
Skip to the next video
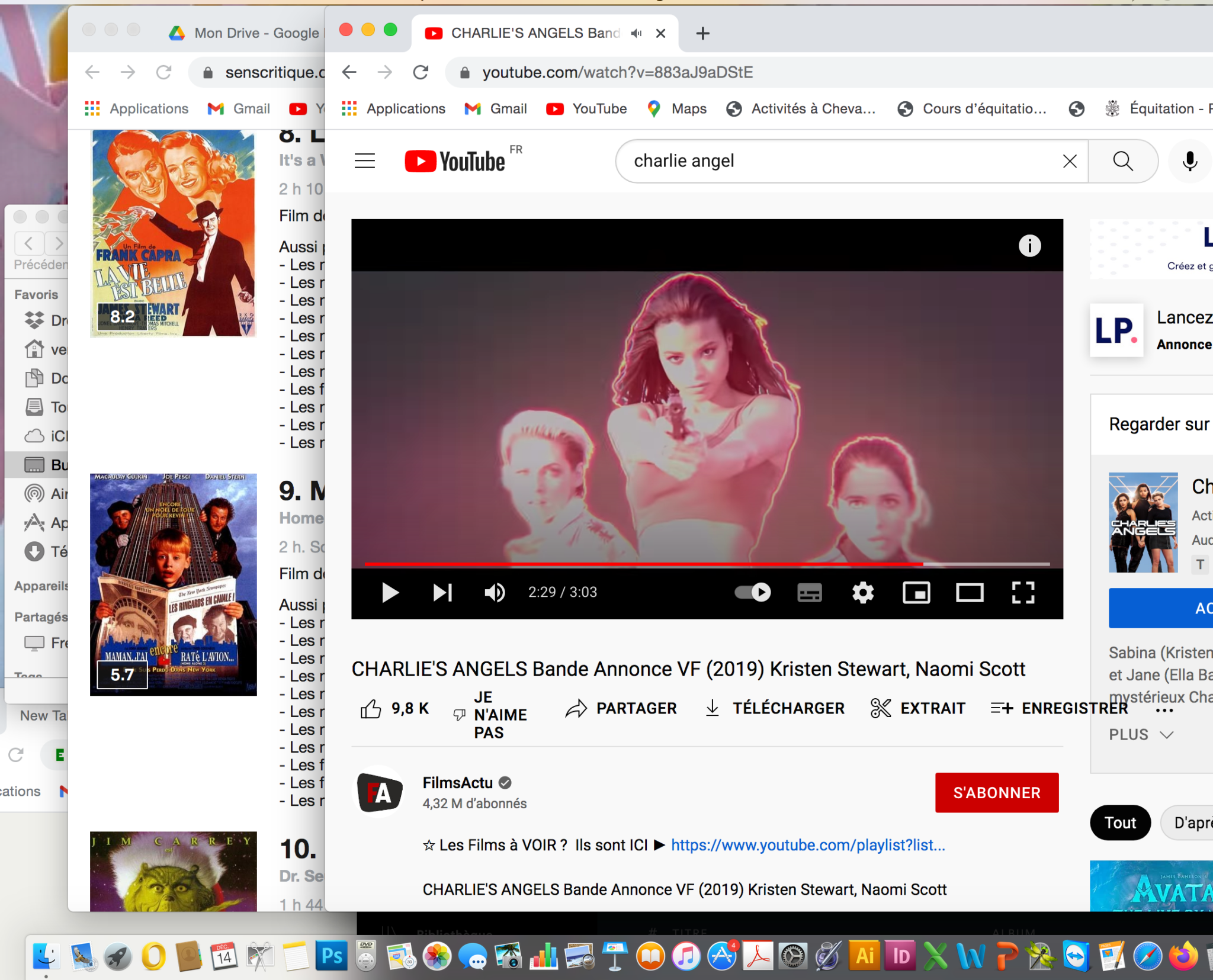[x=442, y=592]
